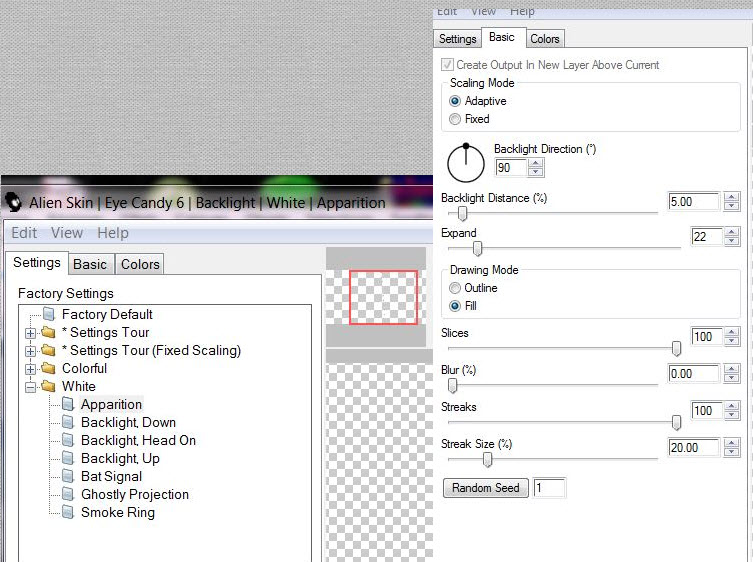The image size is (753, 562).
Task: Open the Help menu in Backlight window
Action: coord(113,233)
